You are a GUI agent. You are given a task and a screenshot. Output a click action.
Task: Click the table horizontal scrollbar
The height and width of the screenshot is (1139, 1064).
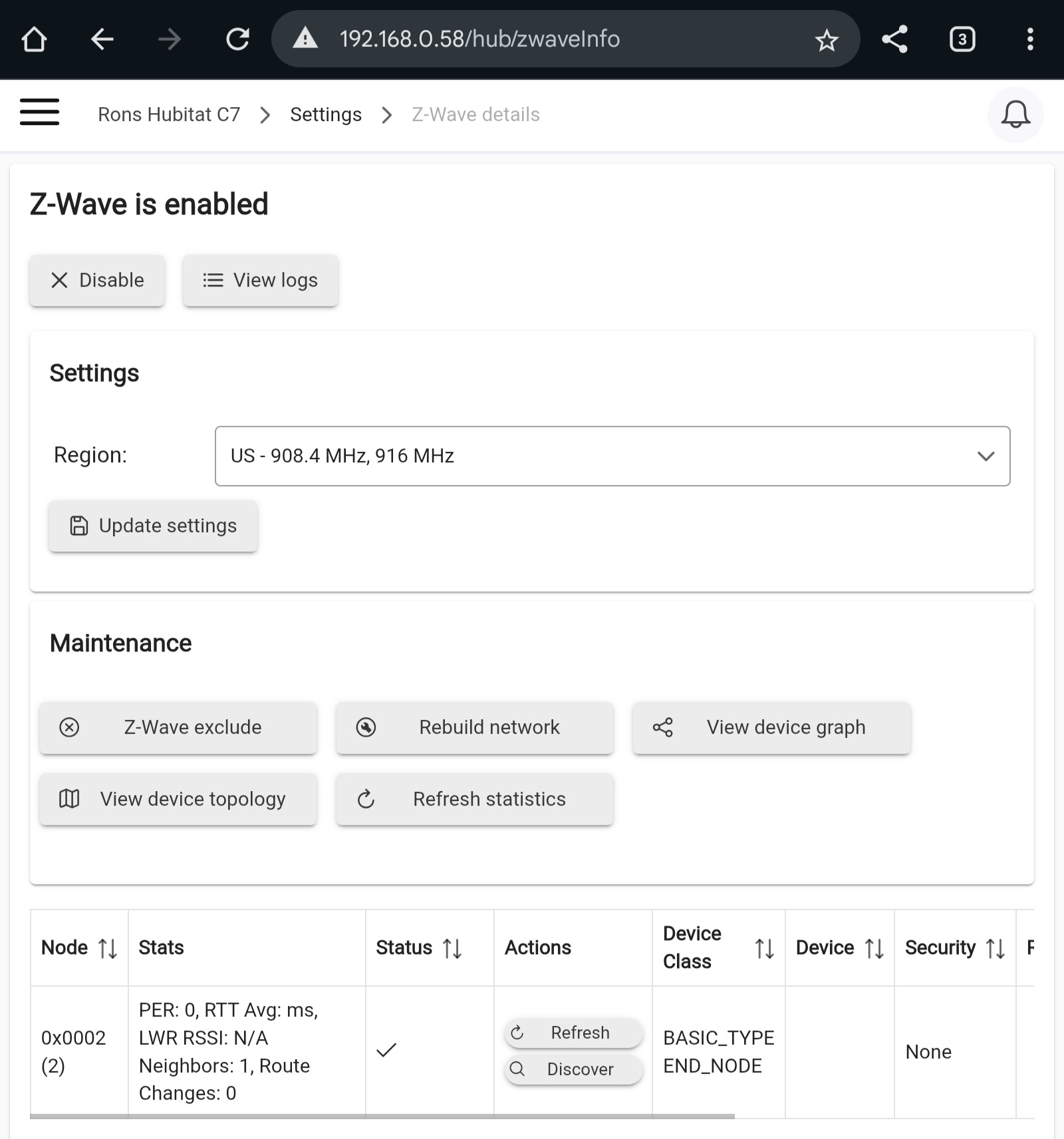click(x=382, y=1116)
